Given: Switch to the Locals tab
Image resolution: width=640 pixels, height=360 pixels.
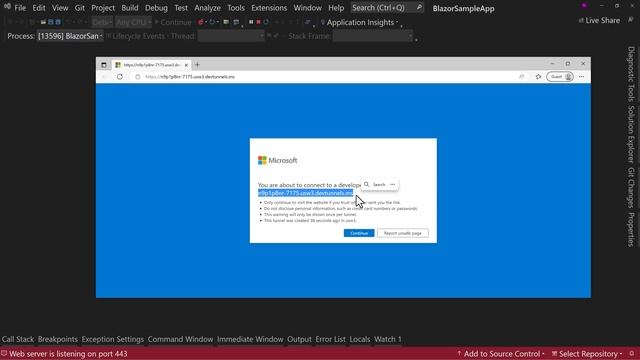Looking at the screenshot, I should [360, 339].
